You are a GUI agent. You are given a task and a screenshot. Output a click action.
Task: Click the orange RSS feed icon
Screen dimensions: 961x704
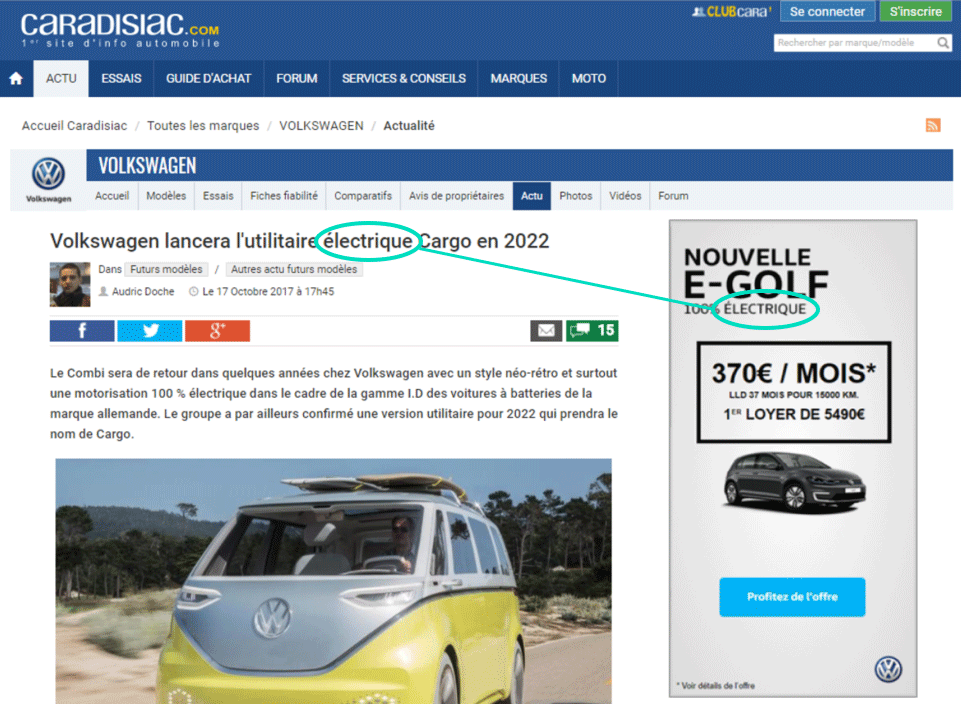tap(932, 125)
